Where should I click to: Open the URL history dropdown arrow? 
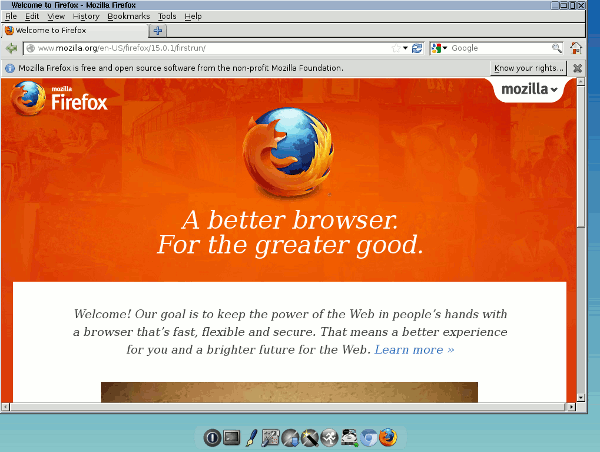[x=405, y=48]
